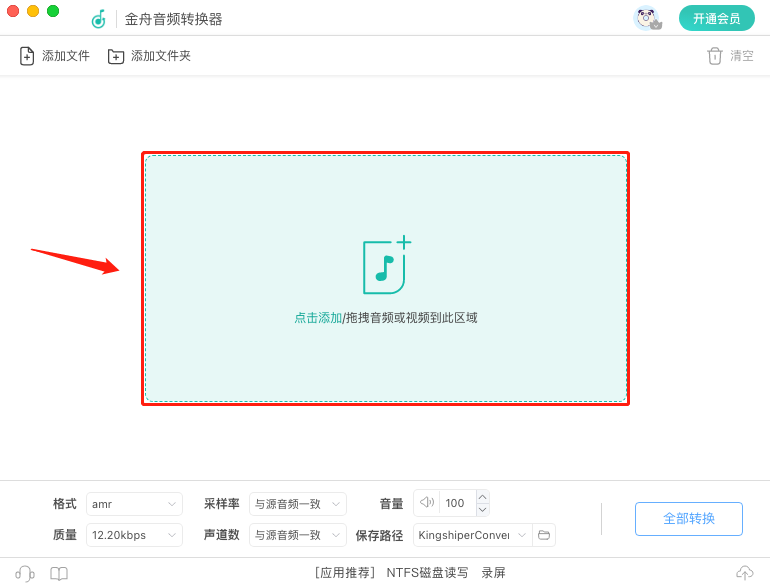The height and width of the screenshot is (585, 770).
Task: Click the 金舟音频转换器 title text
Action: [173, 19]
